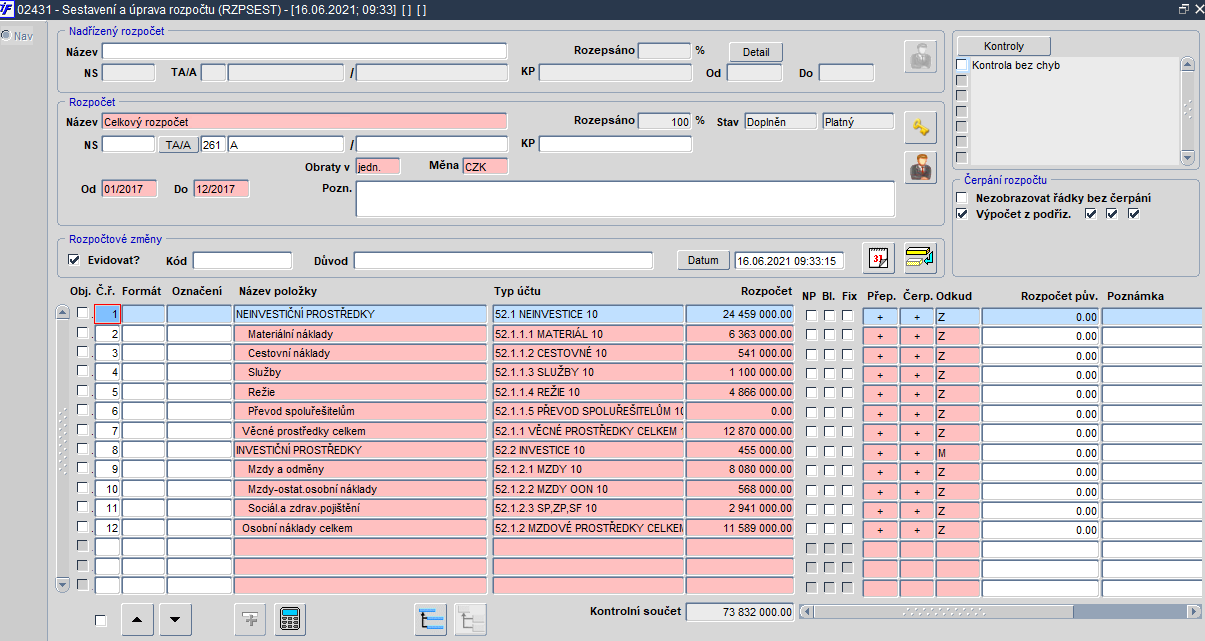Toggle the Evidovat? checkbox

[x=73, y=260]
